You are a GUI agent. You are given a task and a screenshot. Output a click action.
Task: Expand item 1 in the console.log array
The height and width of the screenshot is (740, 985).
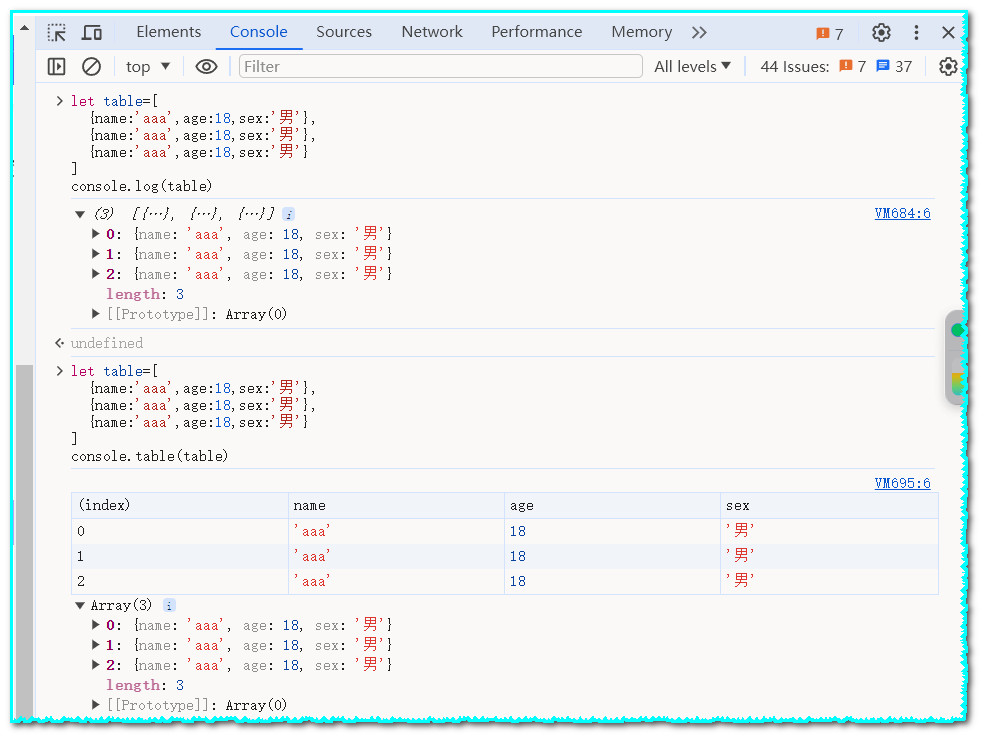95,254
